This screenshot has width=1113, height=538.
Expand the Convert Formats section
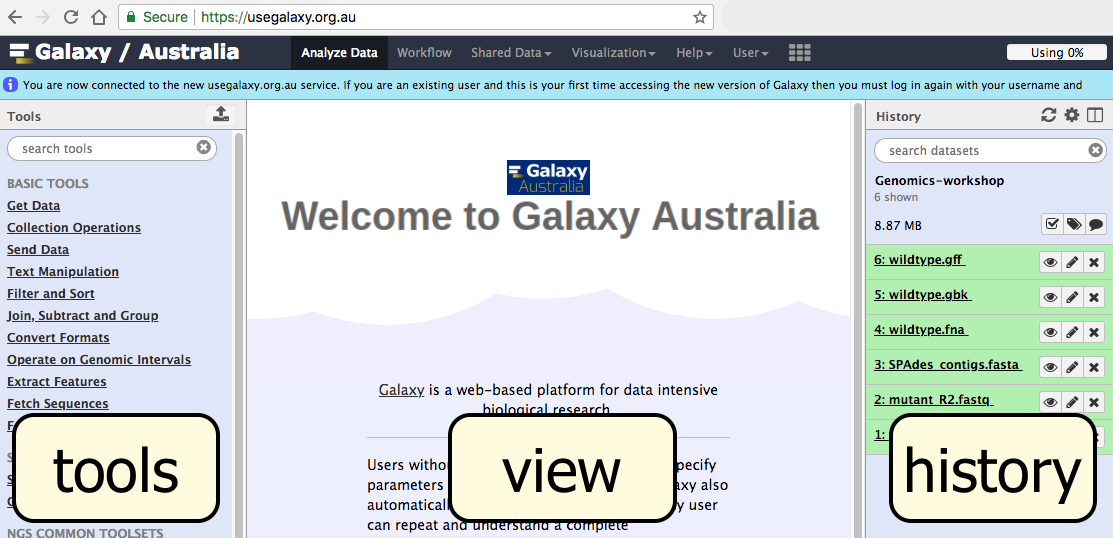pos(58,338)
